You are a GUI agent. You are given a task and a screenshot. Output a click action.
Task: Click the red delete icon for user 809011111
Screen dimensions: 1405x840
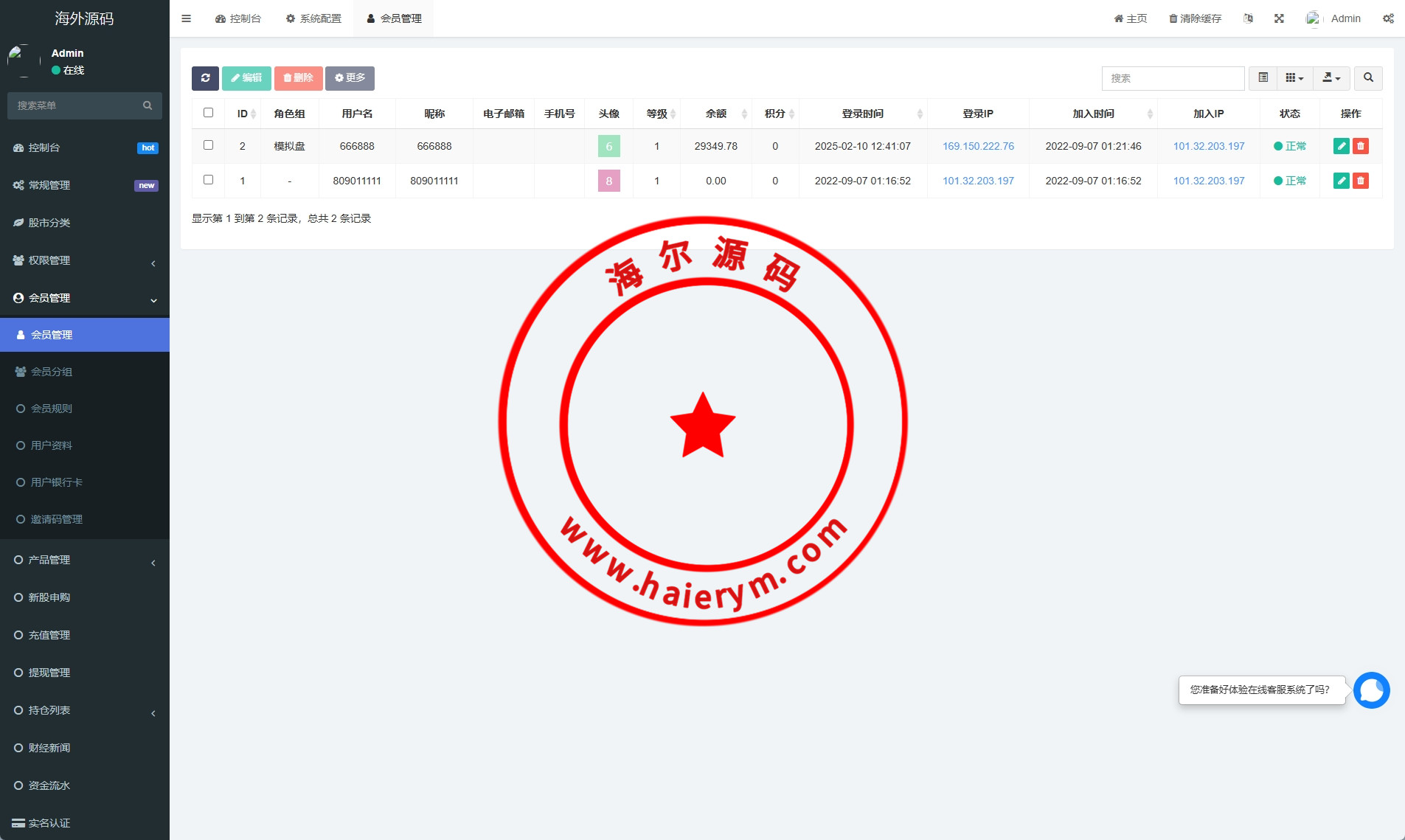[x=1361, y=181]
